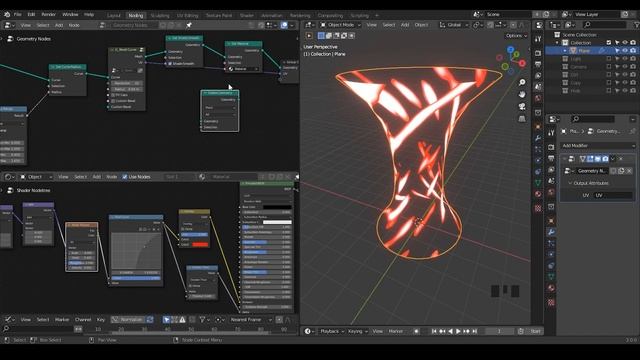
Task: Open Node menu in shader editor header
Action: [111, 177]
